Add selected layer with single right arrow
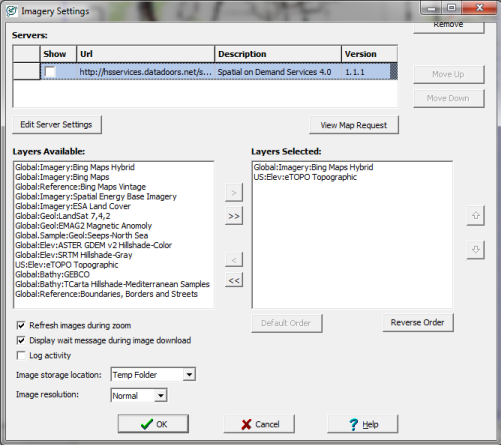Viewport: 501px width, 445px height. coord(234,192)
